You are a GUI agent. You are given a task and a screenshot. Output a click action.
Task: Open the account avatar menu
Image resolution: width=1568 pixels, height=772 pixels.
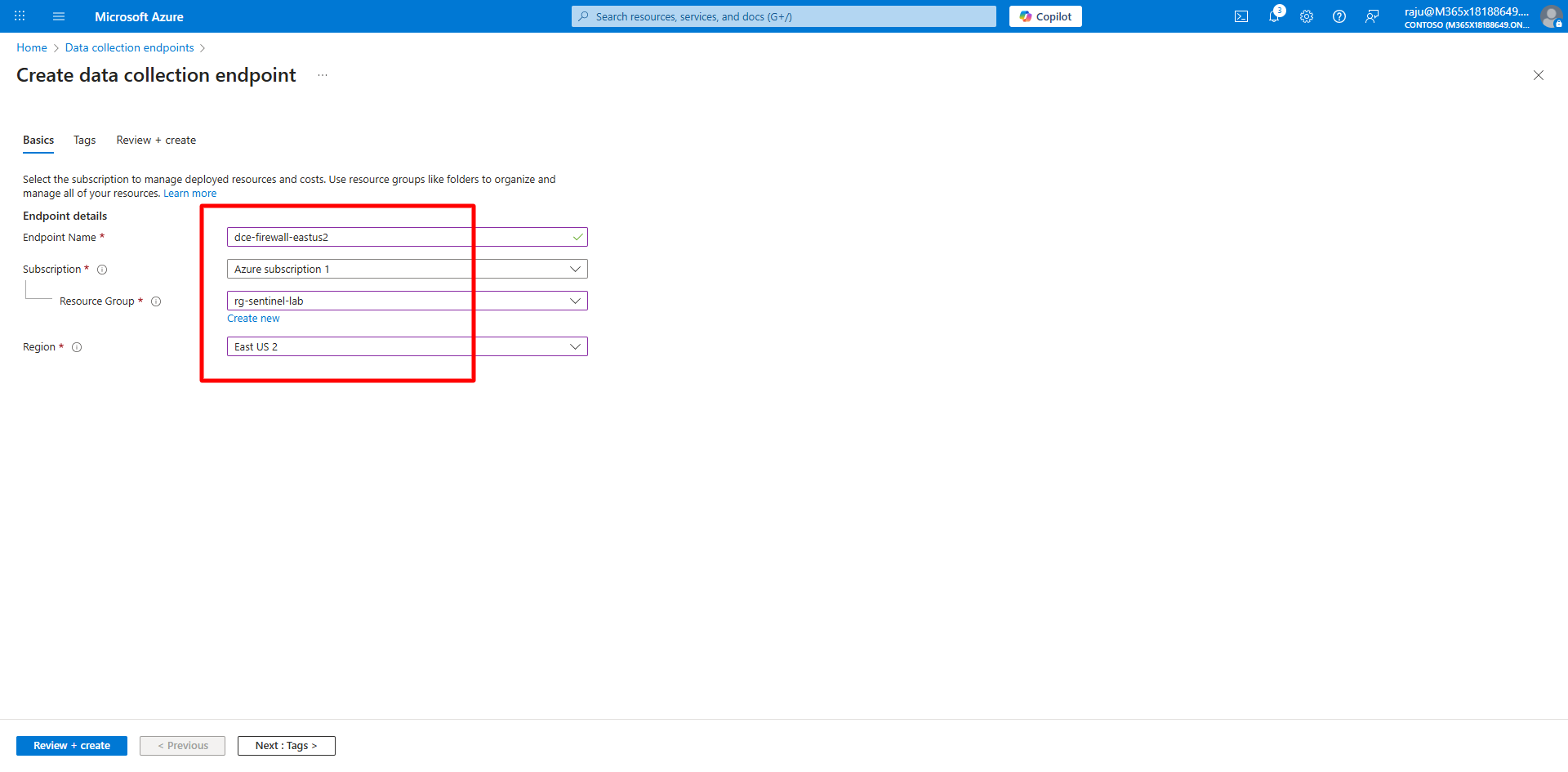pyautogui.click(x=1551, y=16)
